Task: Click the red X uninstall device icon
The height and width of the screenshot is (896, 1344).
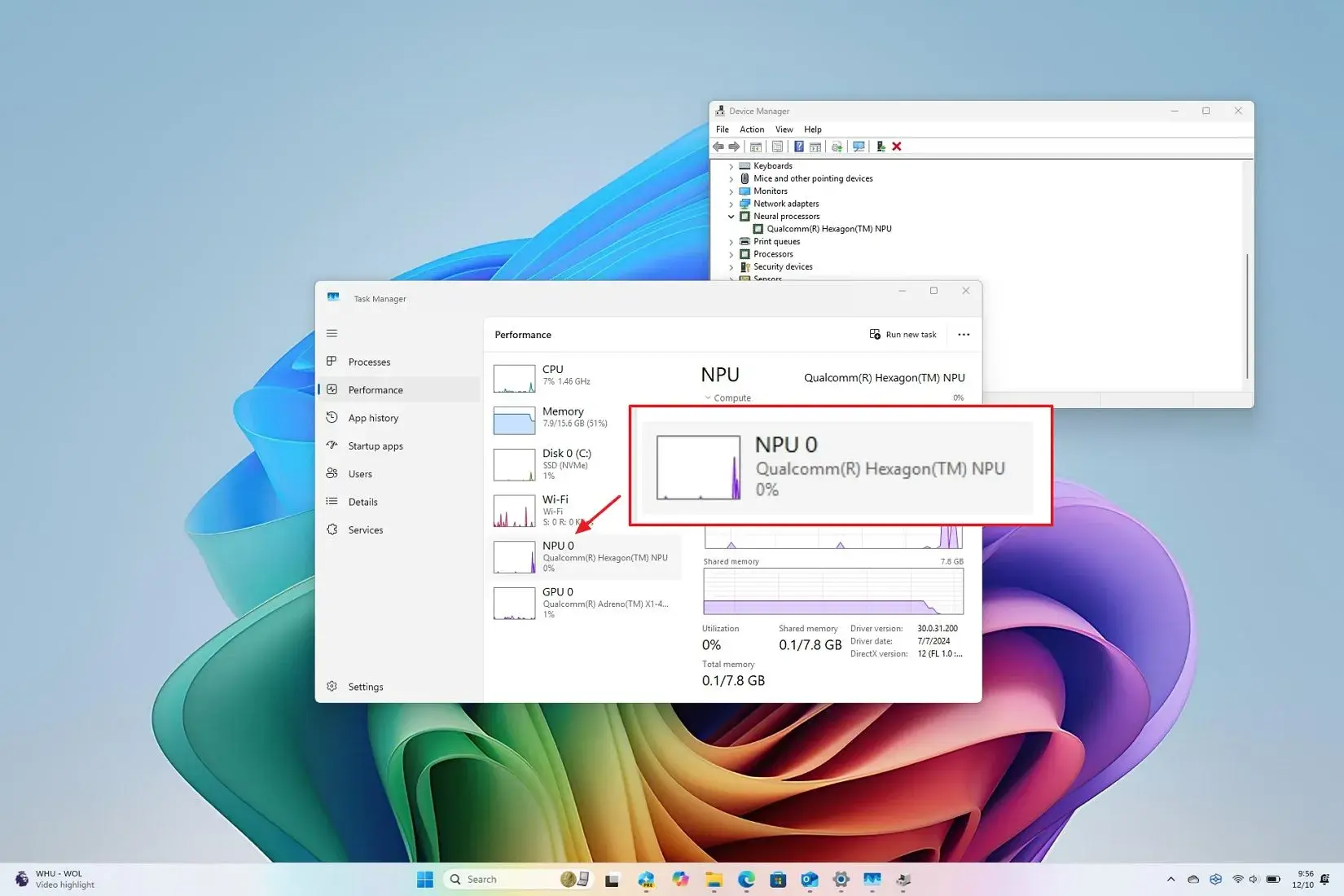Action: pyautogui.click(x=897, y=147)
